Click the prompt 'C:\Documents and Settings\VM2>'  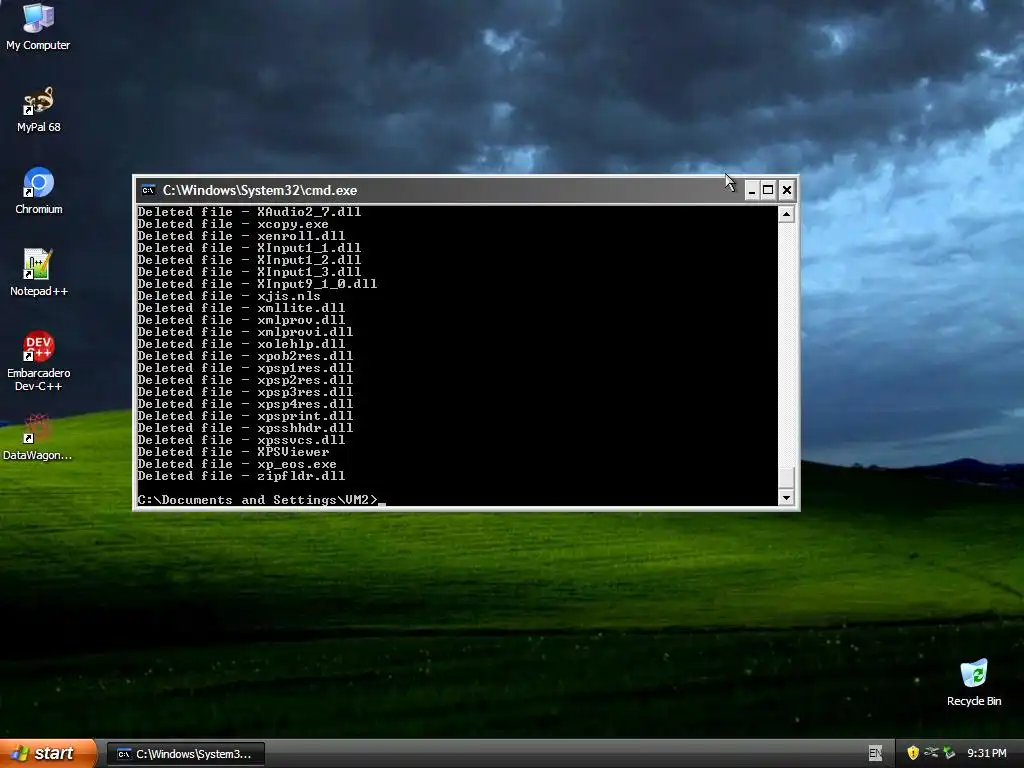(x=257, y=500)
